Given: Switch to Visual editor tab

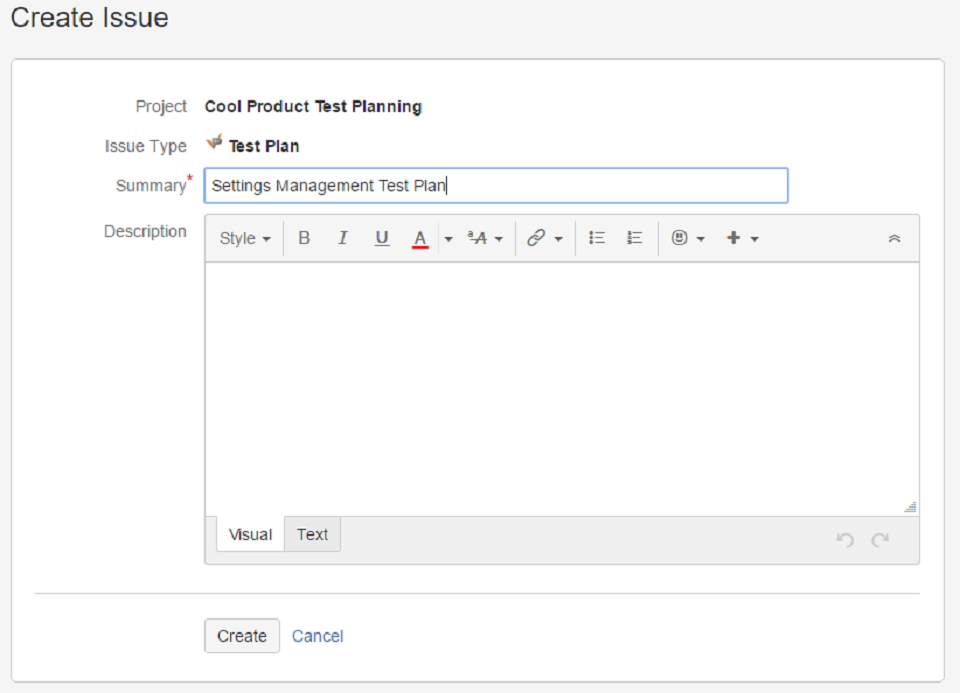Looking at the screenshot, I should click(x=250, y=534).
